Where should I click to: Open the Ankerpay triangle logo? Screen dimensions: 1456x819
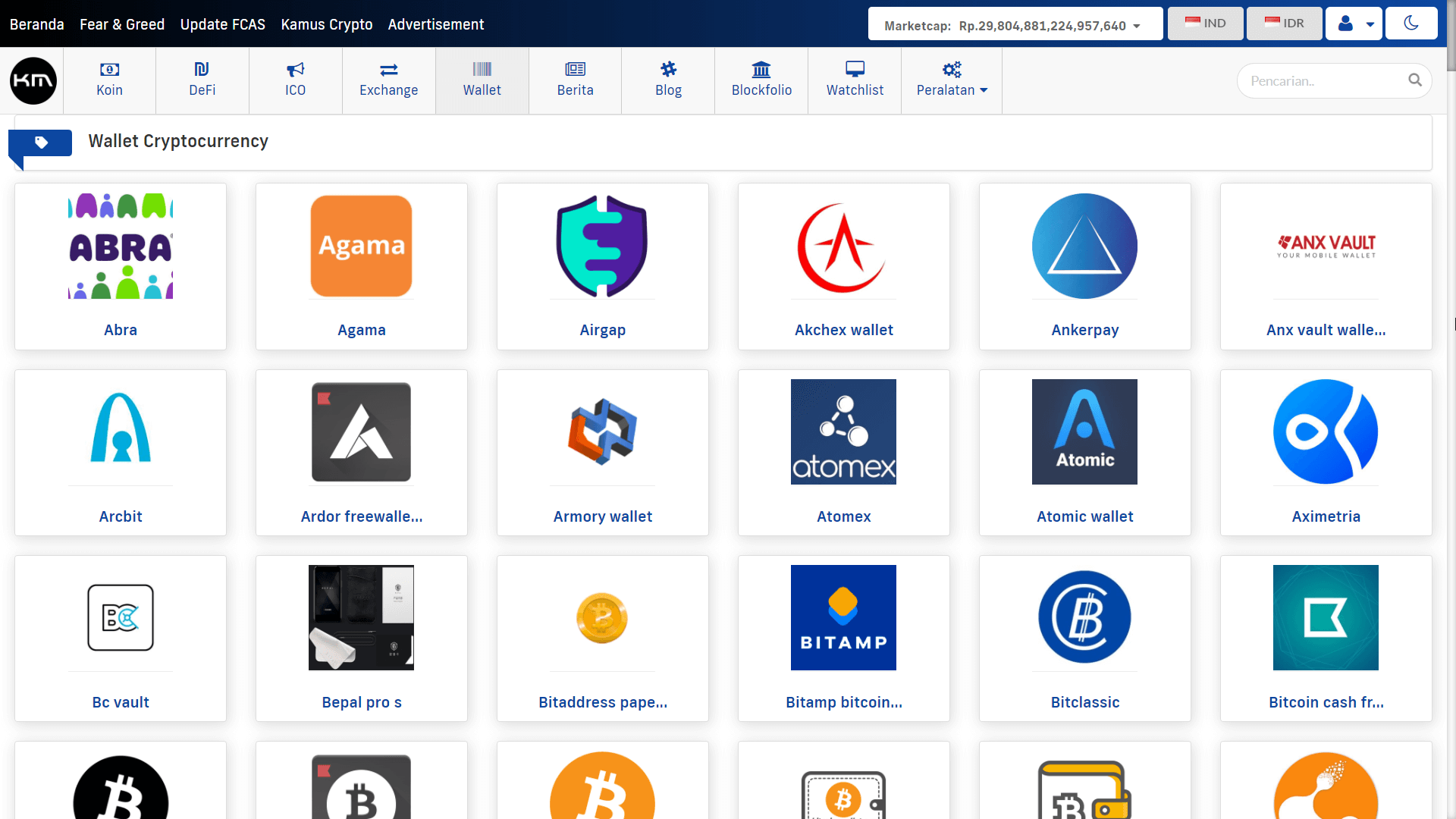[1084, 246]
